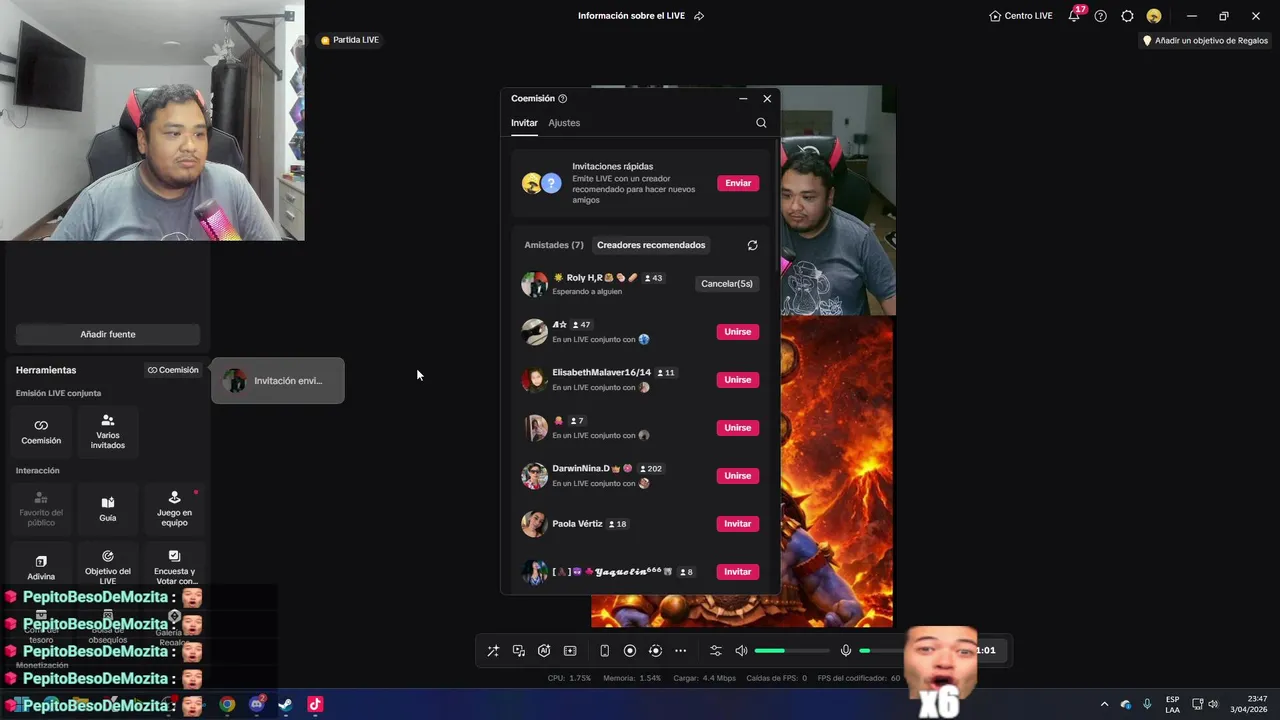Open DarwinNina.D's profile avatar
This screenshot has height=720, width=1280.
click(534, 476)
